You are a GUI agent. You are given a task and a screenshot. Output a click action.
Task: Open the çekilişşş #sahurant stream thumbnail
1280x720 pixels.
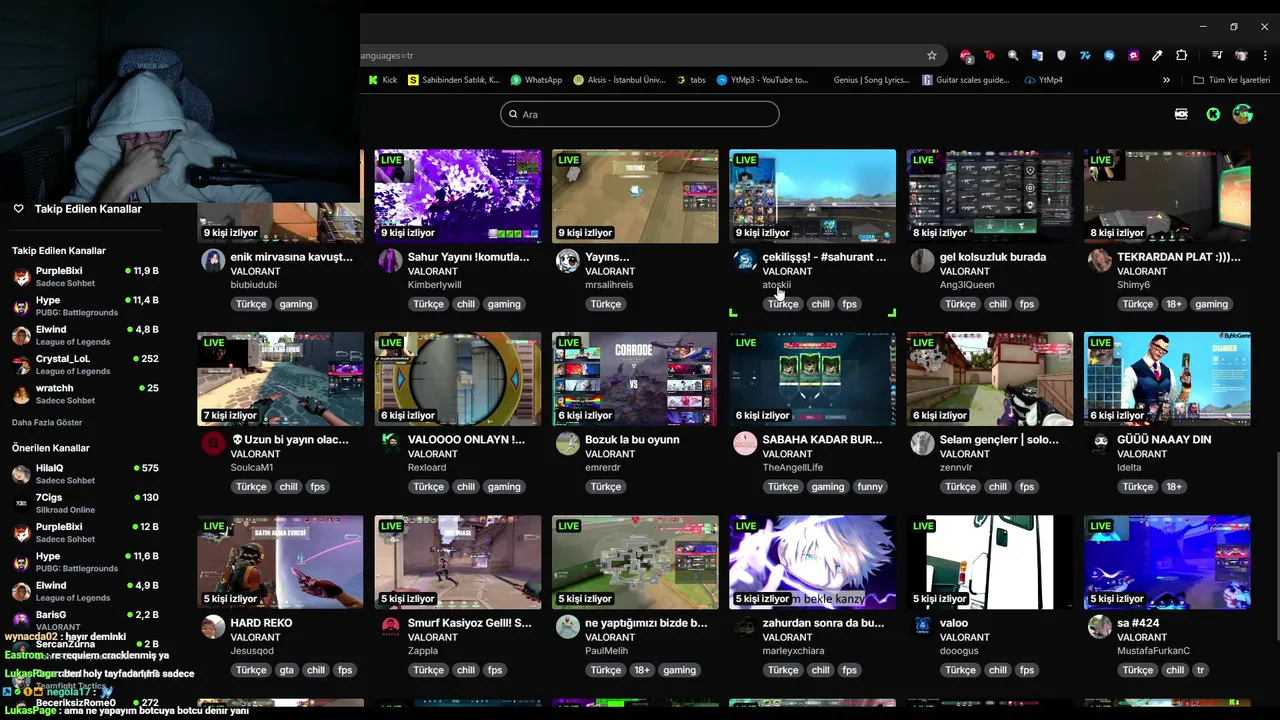point(812,196)
